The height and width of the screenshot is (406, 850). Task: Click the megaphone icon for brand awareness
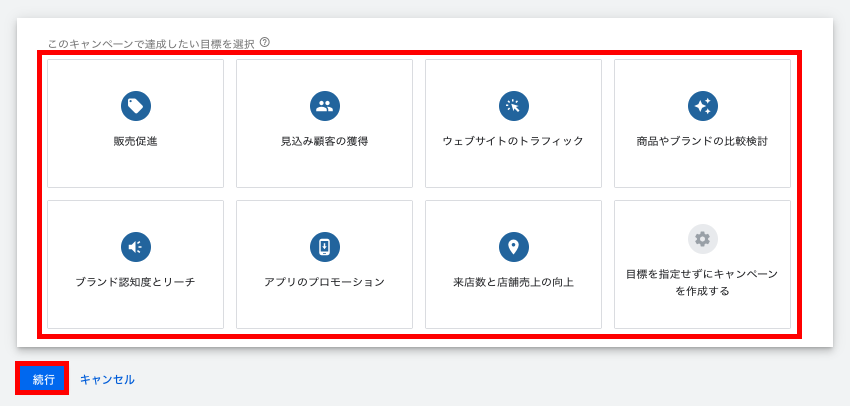(x=135, y=247)
